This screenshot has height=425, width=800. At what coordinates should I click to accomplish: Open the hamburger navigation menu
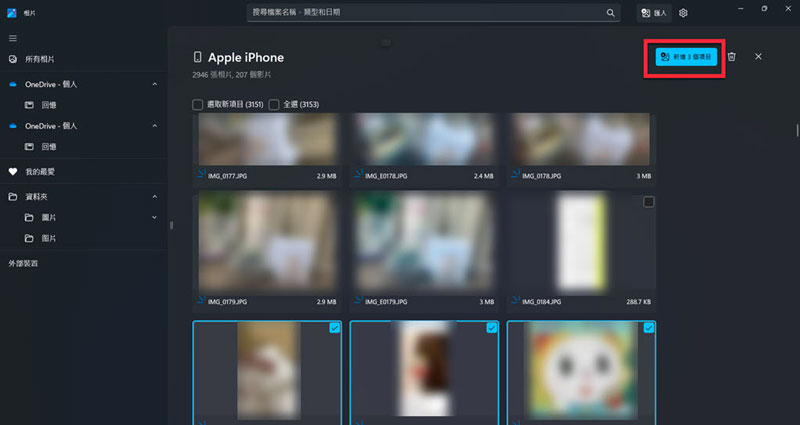coord(13,38)
